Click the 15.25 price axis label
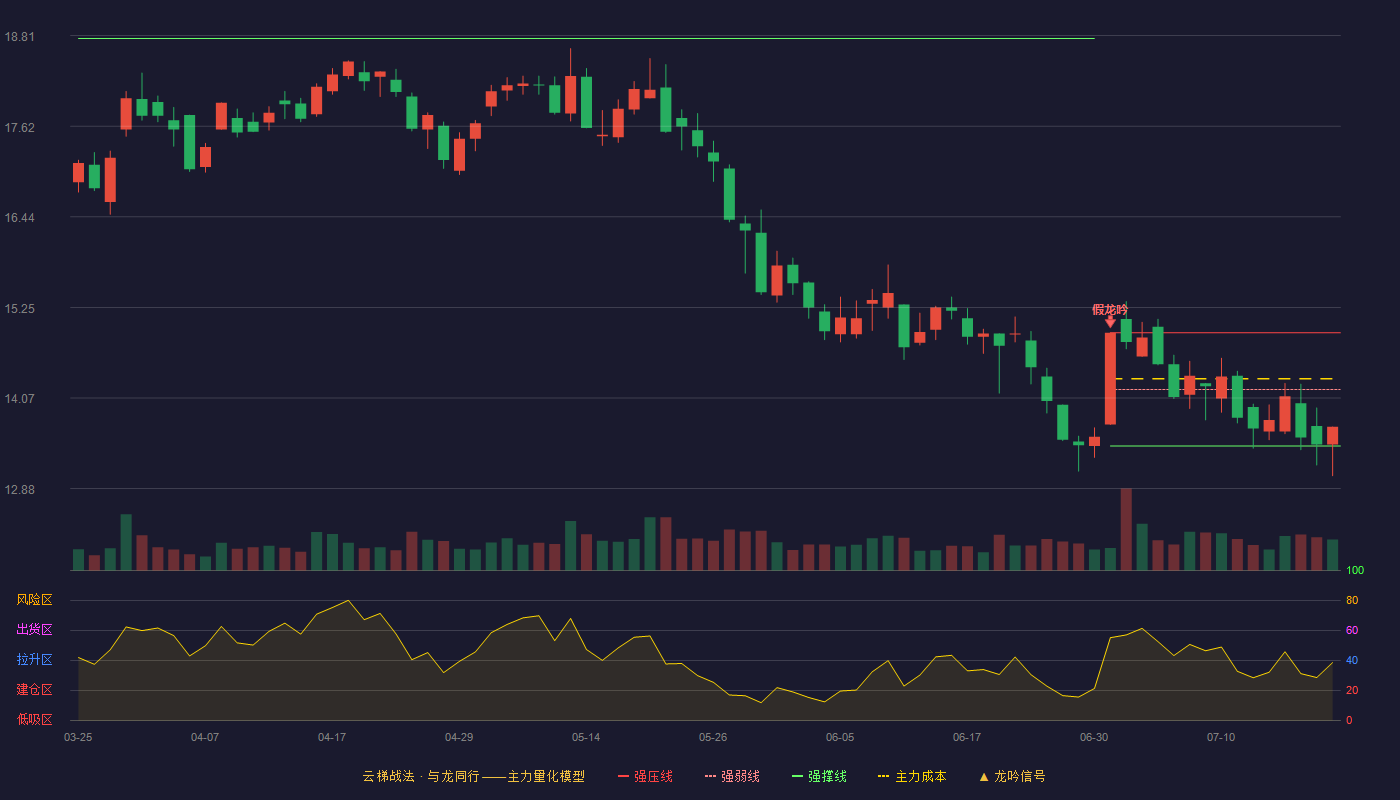Image resolution: width=1400 pixels, height=800 pixels. (x=19, y=308)
